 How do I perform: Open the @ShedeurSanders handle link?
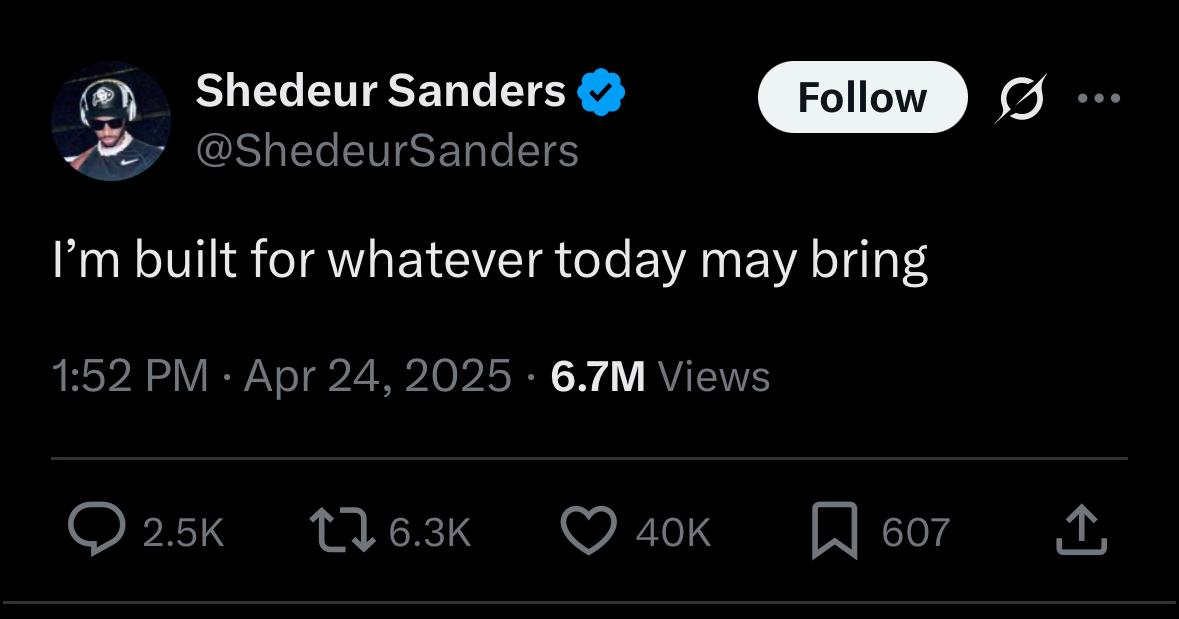click(x=387, y=151)
